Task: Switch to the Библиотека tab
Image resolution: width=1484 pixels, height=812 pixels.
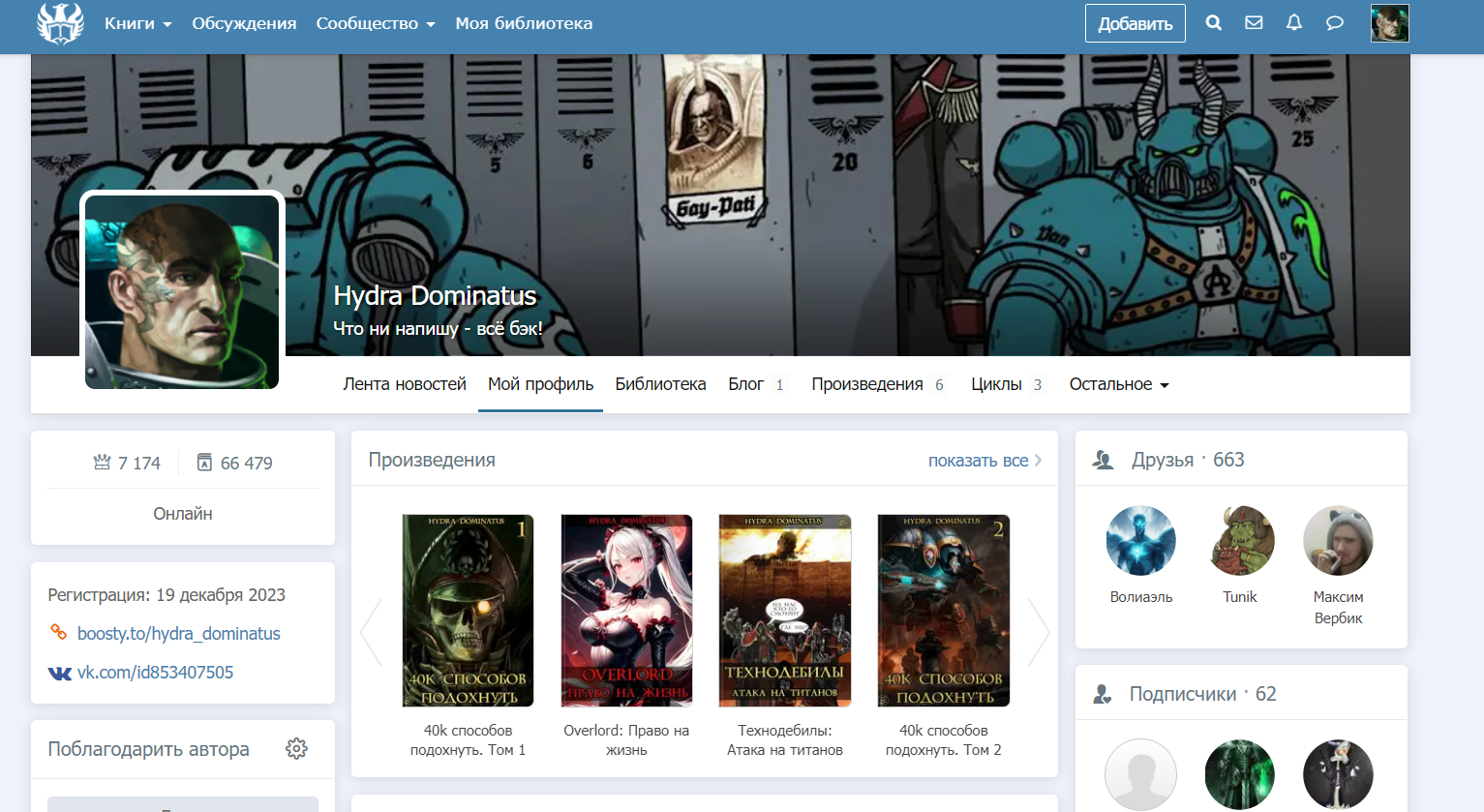Action: pyautogui.click(x=660, y=384)
